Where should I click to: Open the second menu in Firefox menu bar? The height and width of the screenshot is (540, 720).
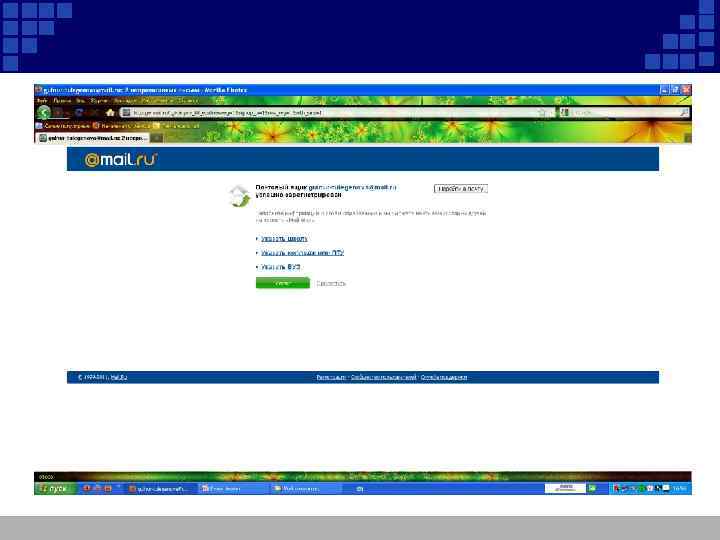tap(62, 100)
